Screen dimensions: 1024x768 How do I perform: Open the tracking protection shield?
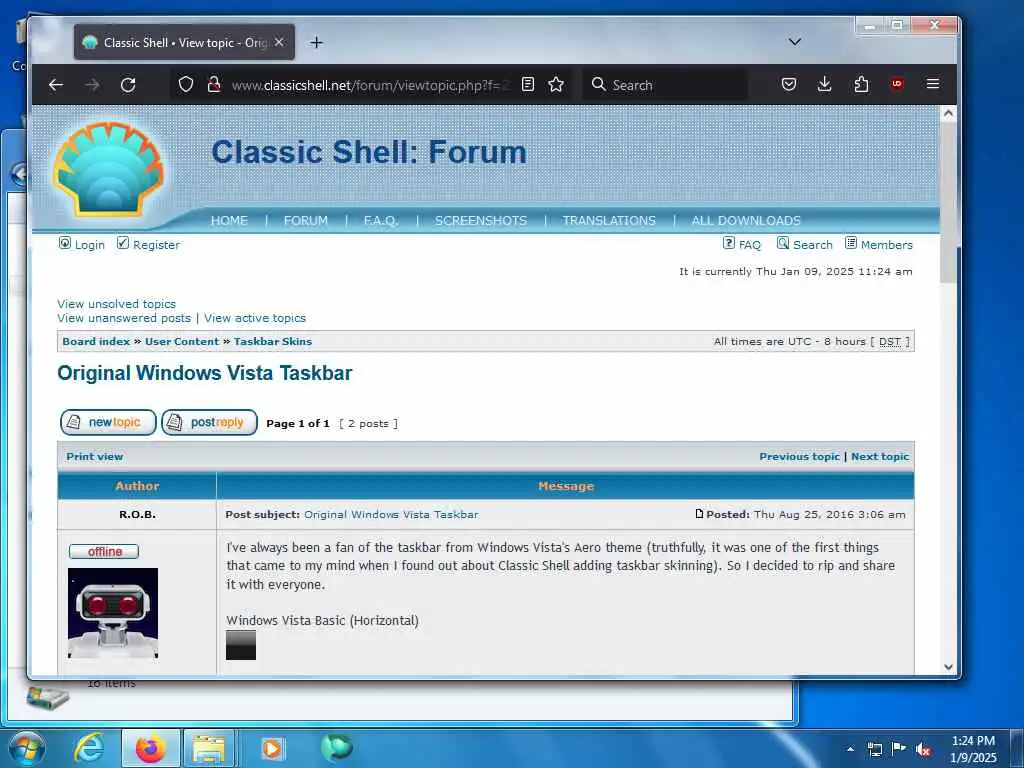186,84
